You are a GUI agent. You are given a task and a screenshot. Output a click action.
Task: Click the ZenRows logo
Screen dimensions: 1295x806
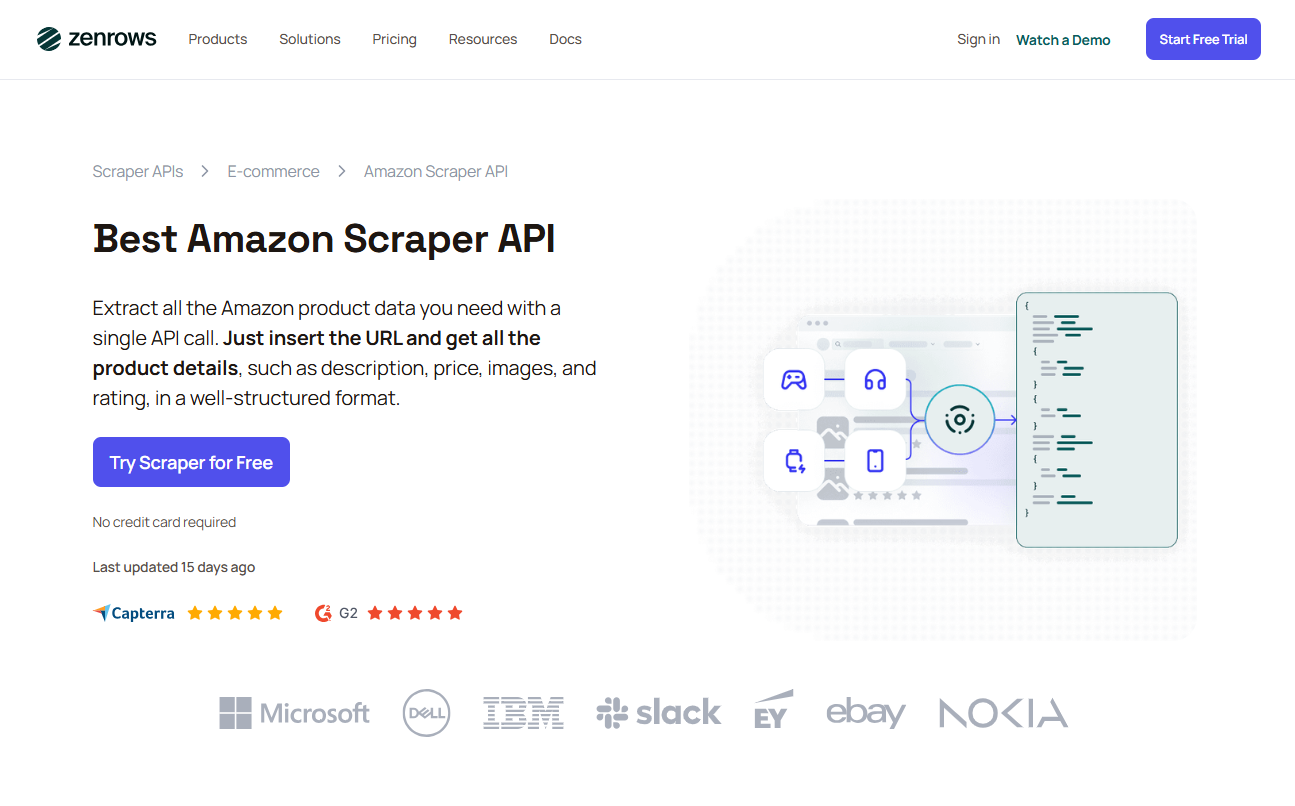[96, 38]
